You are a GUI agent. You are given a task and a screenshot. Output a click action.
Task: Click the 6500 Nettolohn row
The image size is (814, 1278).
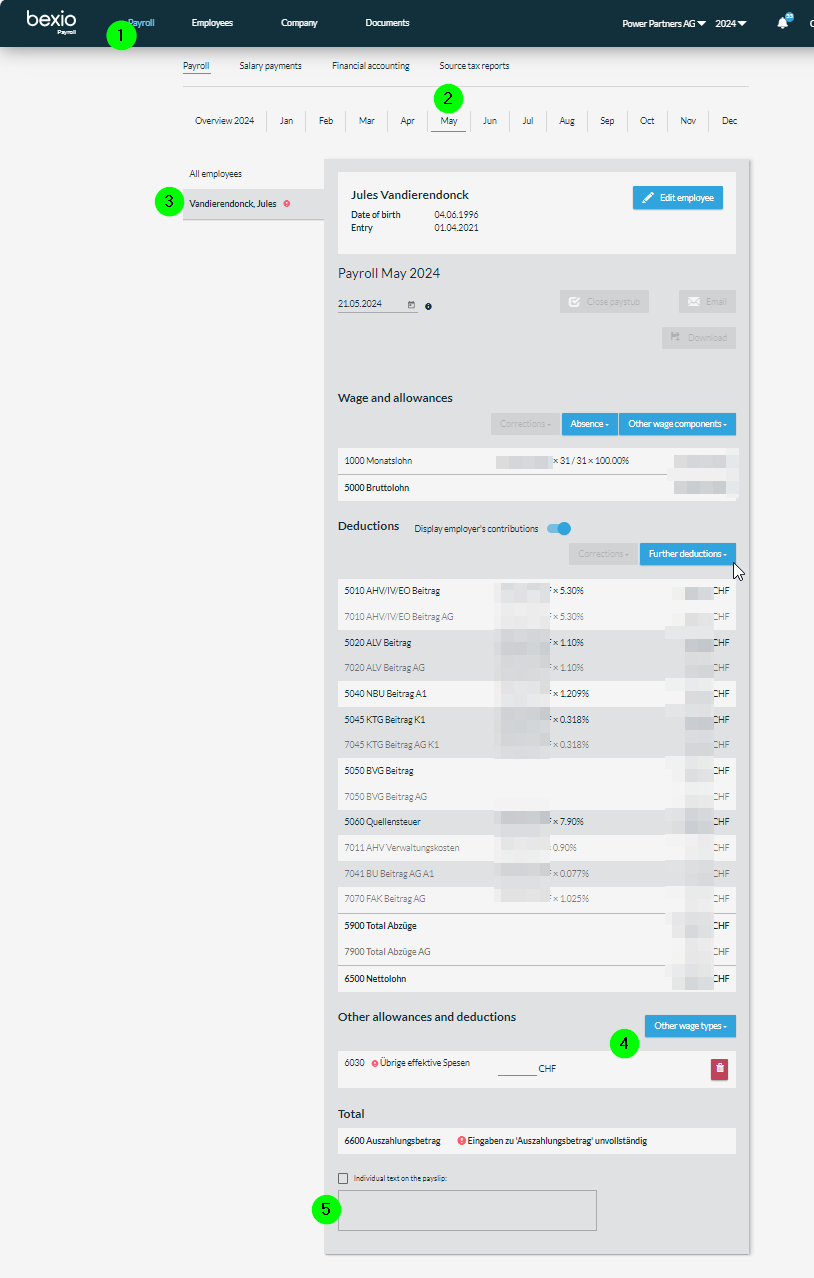click(537, 979)
